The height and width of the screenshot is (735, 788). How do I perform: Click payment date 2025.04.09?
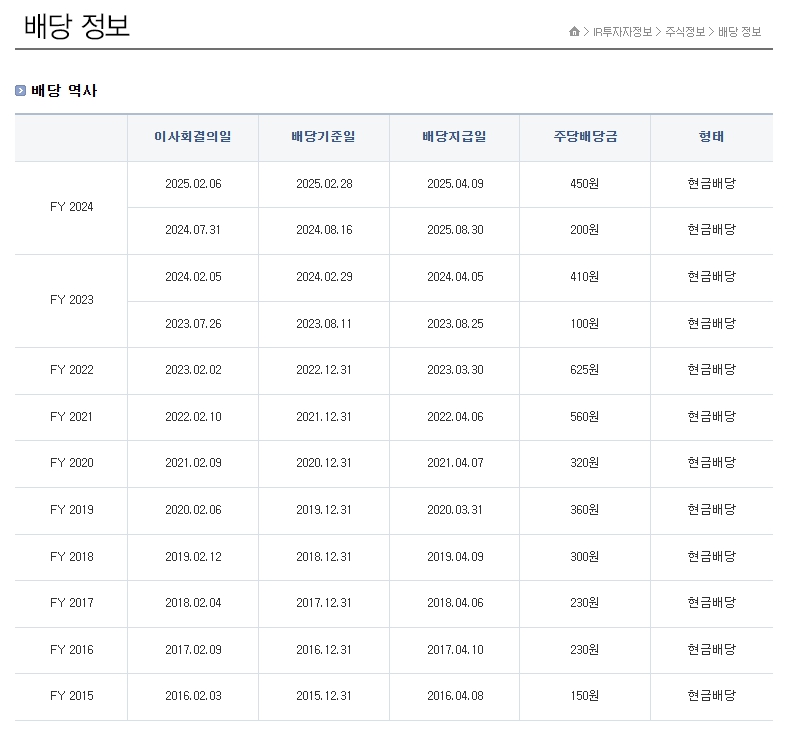click(455, 184)
